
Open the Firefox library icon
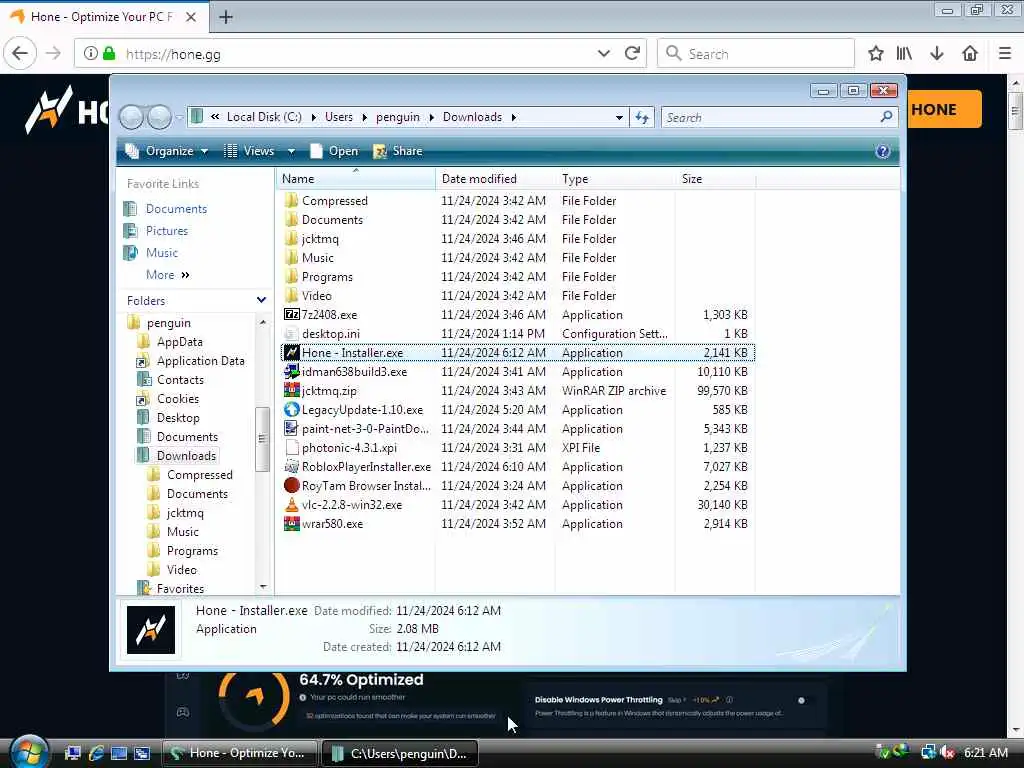904,54
